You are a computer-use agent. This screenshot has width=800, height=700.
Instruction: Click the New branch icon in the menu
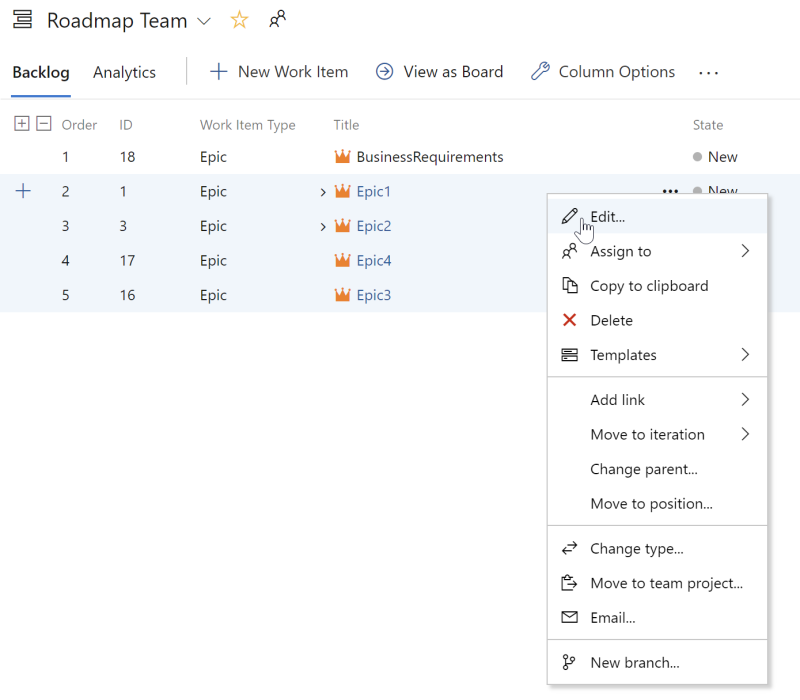[570, 662]
